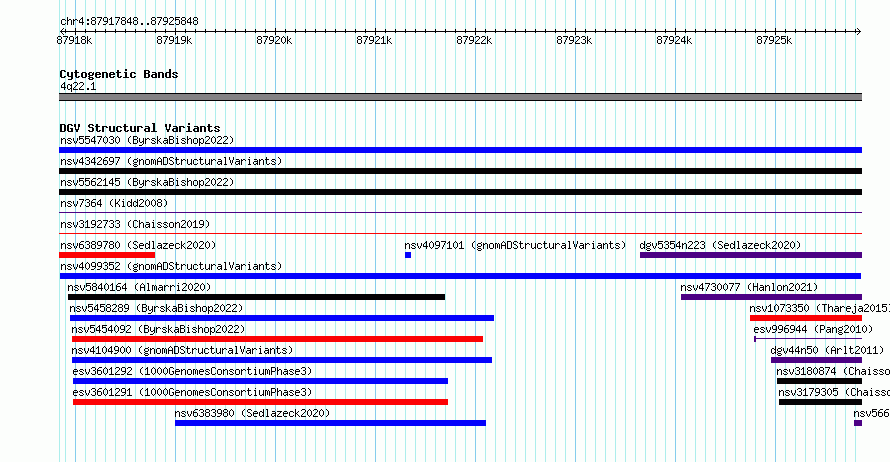
Task: Open the nsv4730077 (Hanlon2021) label
Action: point(749,287)
